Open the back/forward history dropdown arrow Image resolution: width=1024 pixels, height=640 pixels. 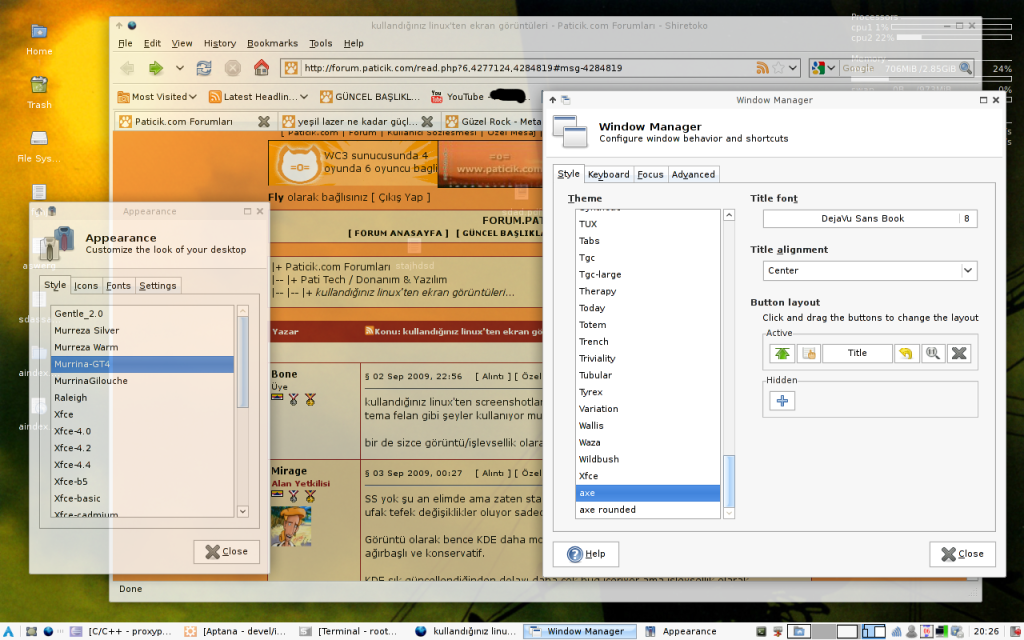[180, 68]
